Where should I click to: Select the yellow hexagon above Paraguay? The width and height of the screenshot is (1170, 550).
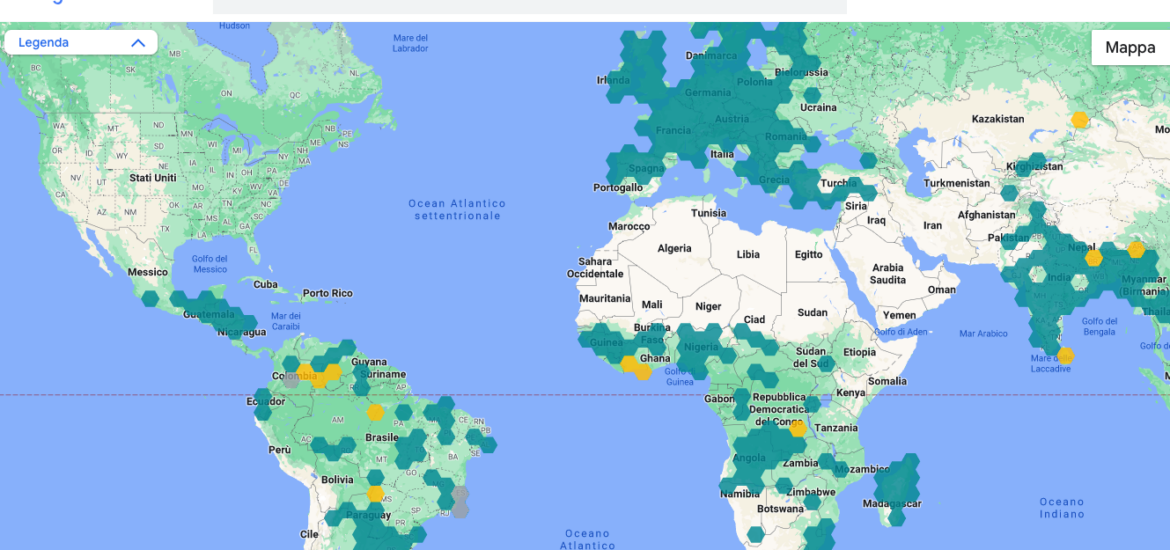click(x=375, y=493)
